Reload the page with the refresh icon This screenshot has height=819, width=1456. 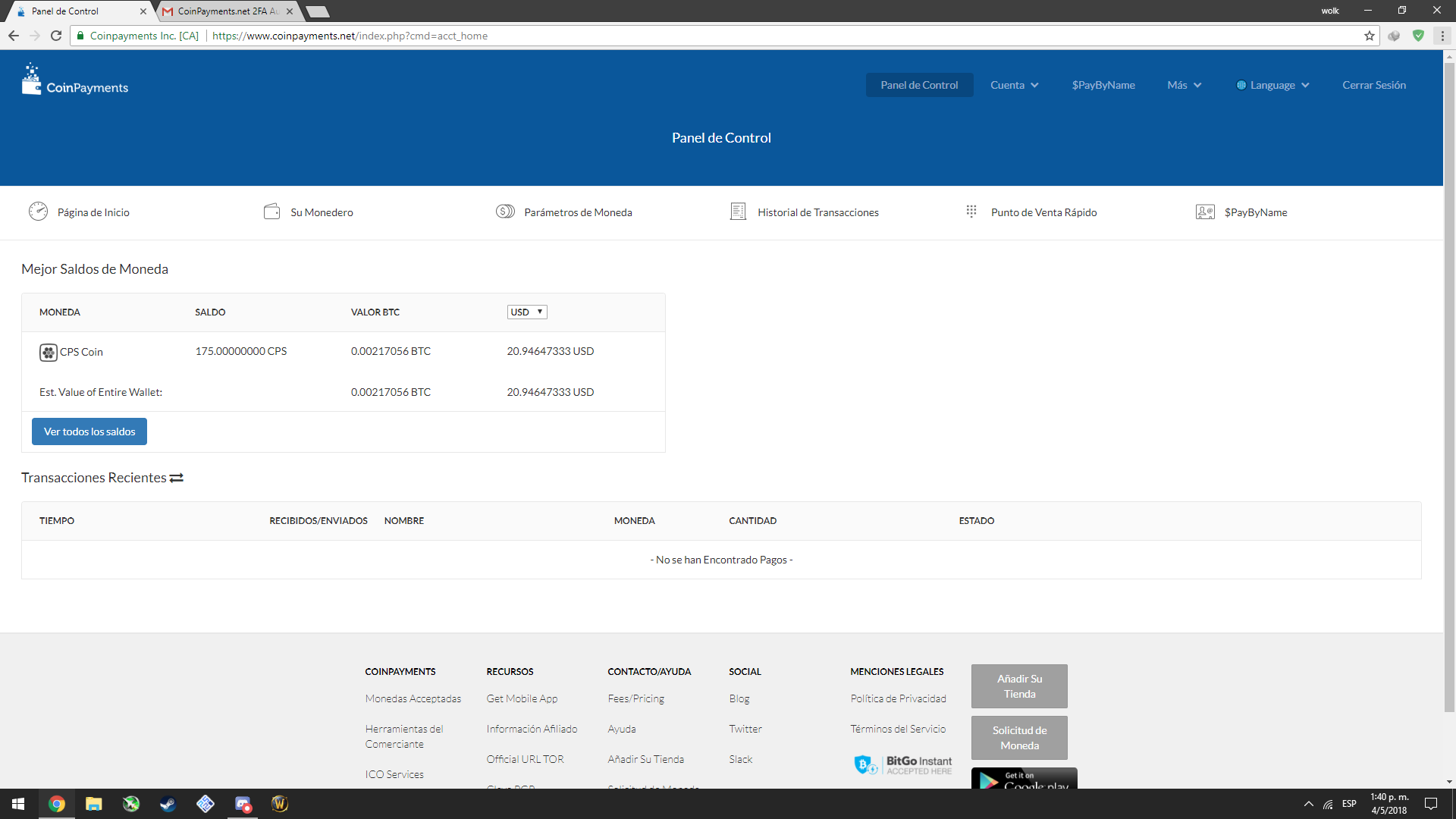(x=56, y=36)
